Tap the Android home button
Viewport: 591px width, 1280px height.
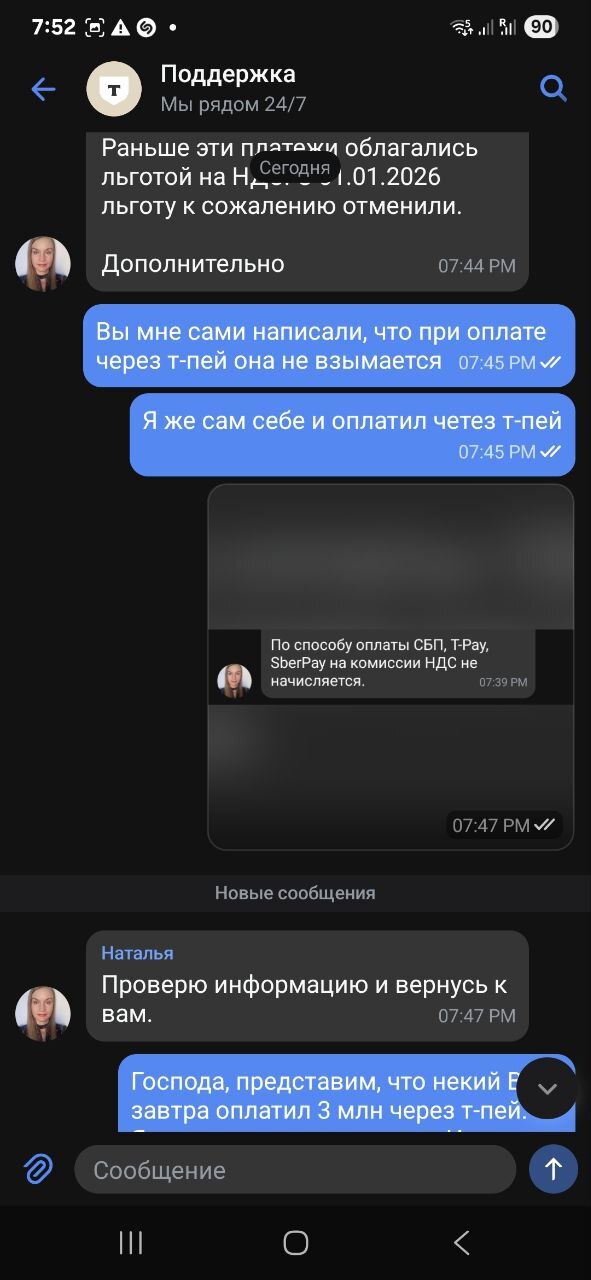pos(295,1243)
